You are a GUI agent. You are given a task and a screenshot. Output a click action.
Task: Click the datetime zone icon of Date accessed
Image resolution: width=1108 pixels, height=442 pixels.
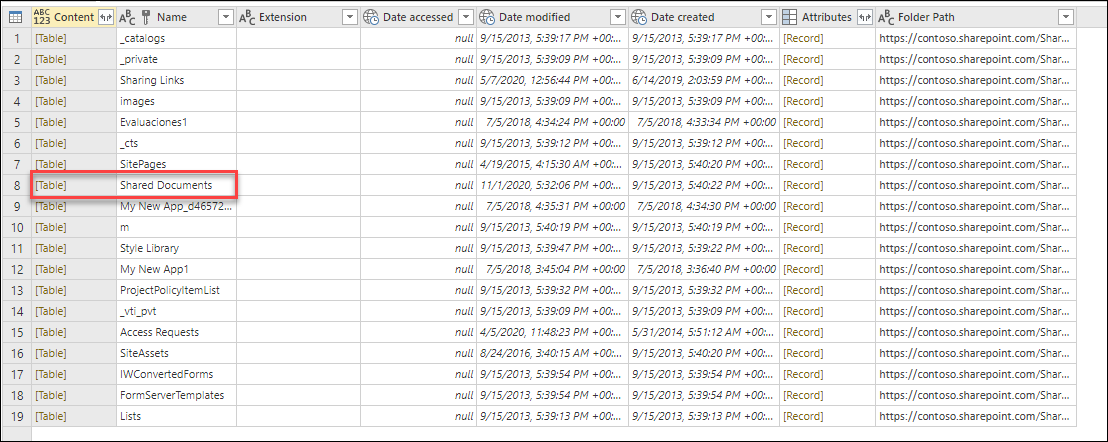371,17
